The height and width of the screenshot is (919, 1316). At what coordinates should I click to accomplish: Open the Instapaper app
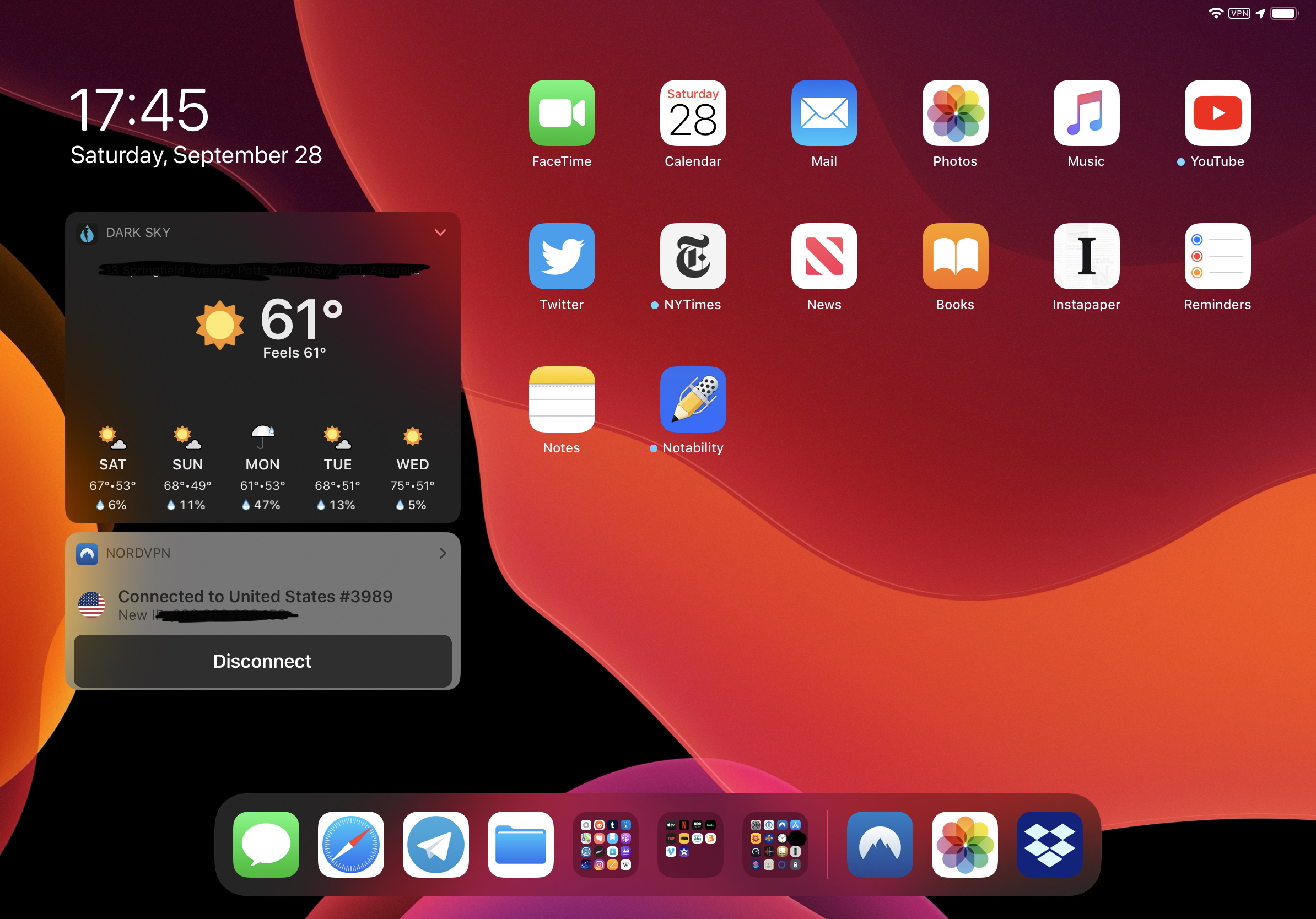click(x=1086, y=256)
